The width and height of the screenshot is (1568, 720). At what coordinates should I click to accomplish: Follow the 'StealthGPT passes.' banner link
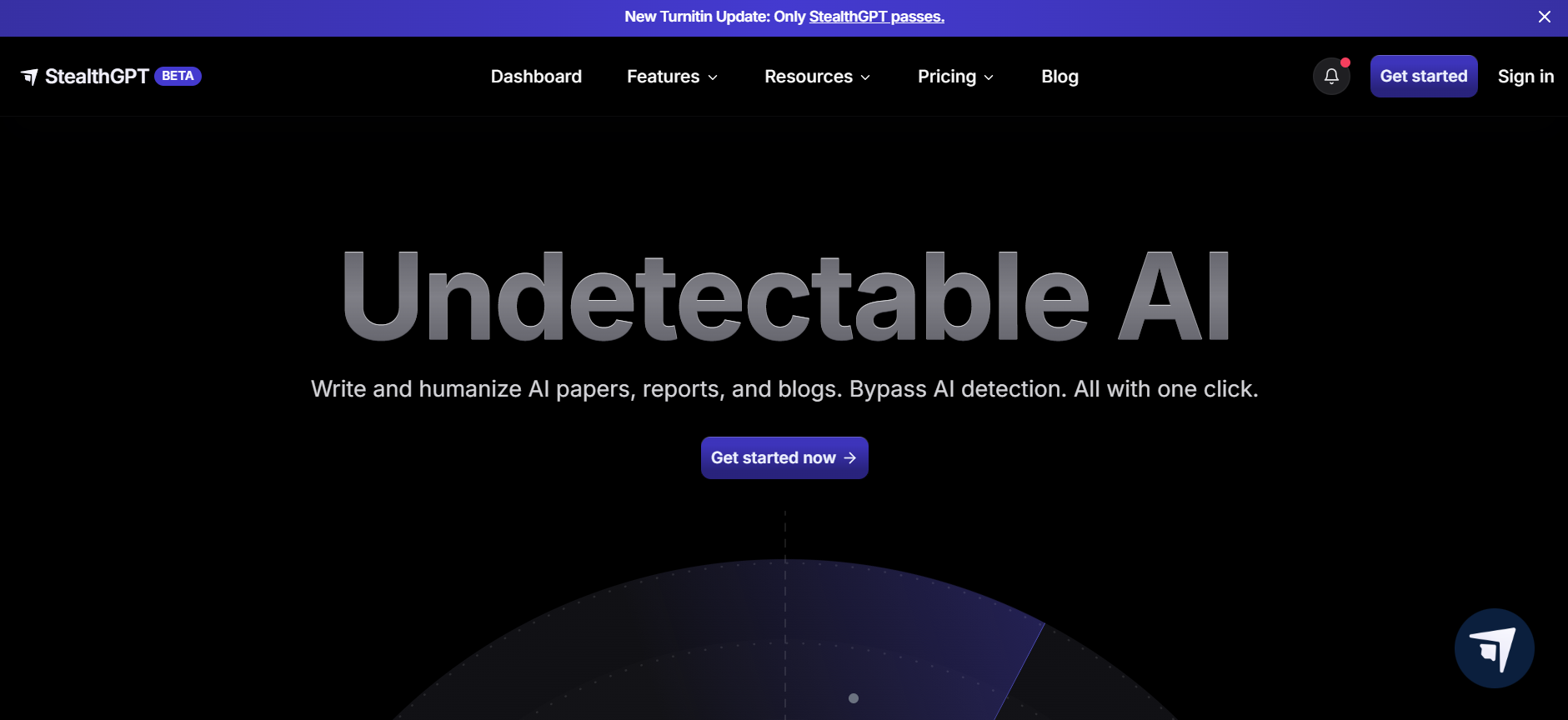(x=876, y=17)
